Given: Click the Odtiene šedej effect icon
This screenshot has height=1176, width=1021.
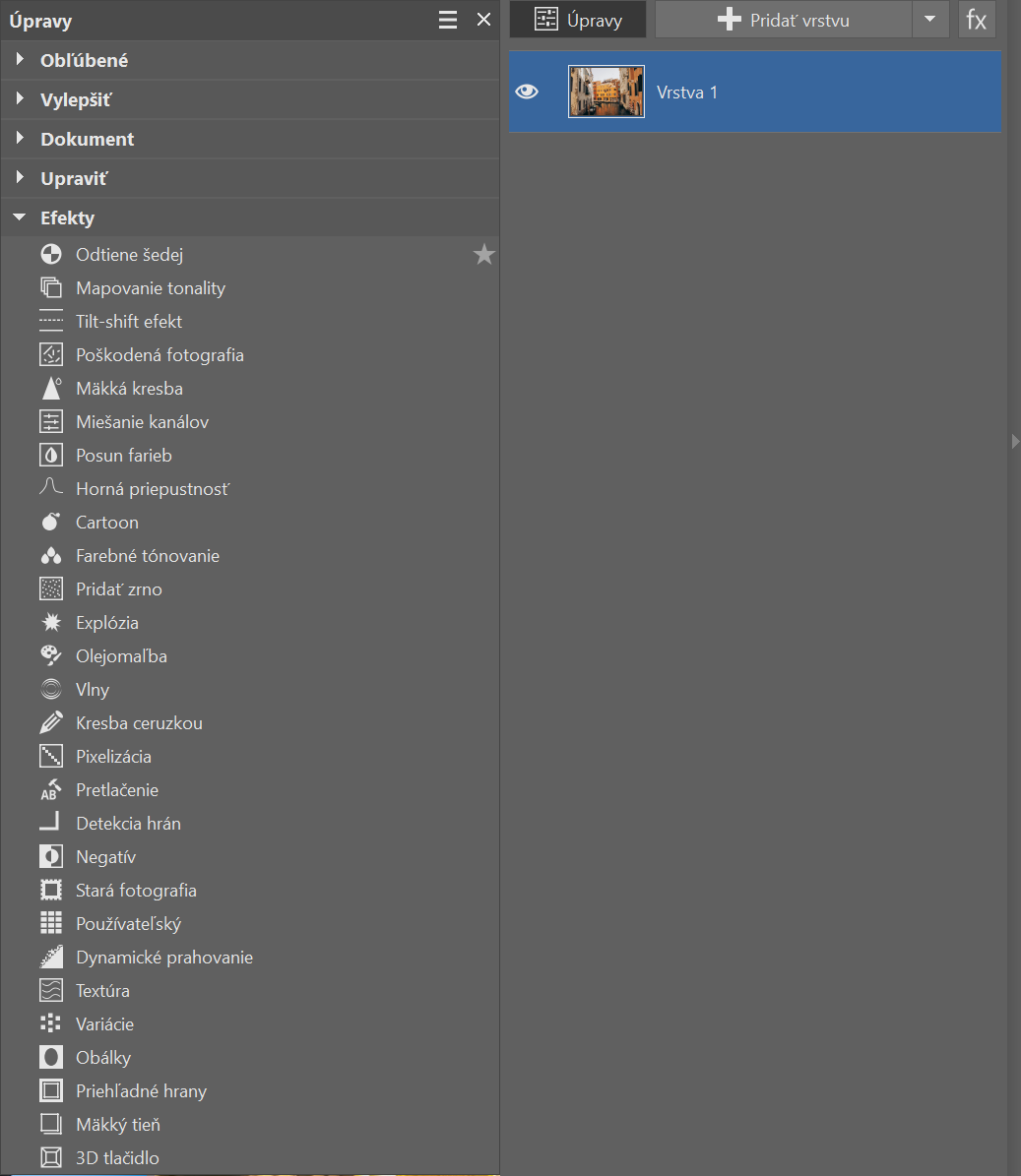Looking at the screenshot, I should click(51, 254).
